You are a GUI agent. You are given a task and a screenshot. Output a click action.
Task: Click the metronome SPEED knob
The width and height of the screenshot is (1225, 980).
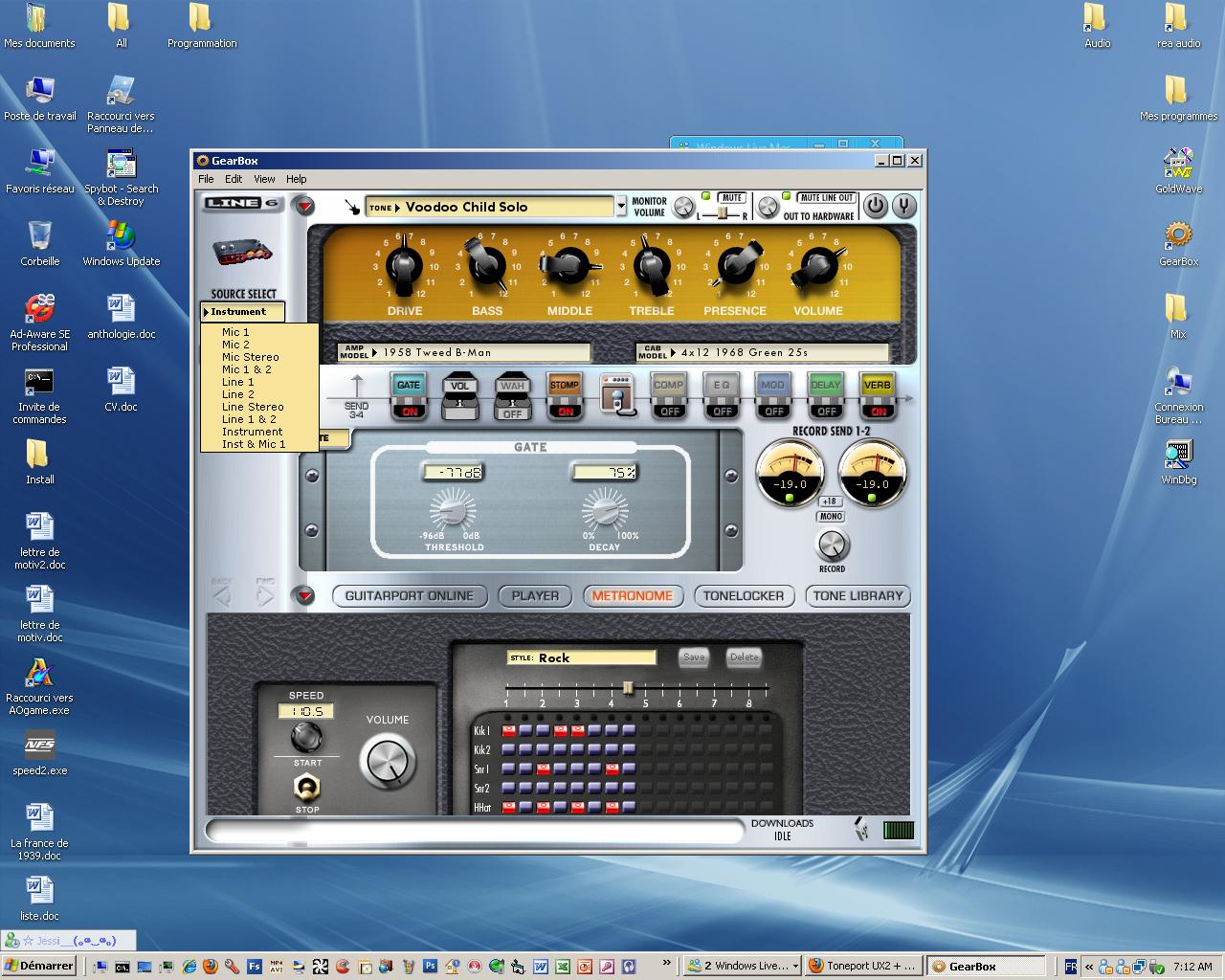point(306,737)
